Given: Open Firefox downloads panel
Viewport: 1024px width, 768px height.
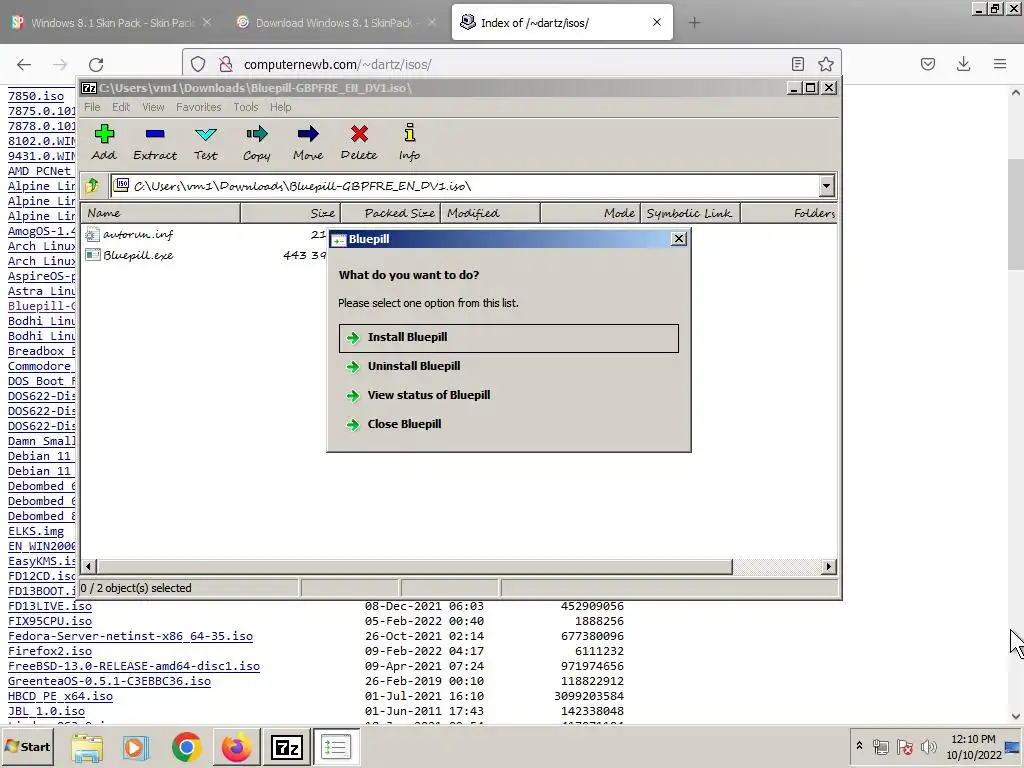Looking at the screenshot, I should [x=963, y=64].
